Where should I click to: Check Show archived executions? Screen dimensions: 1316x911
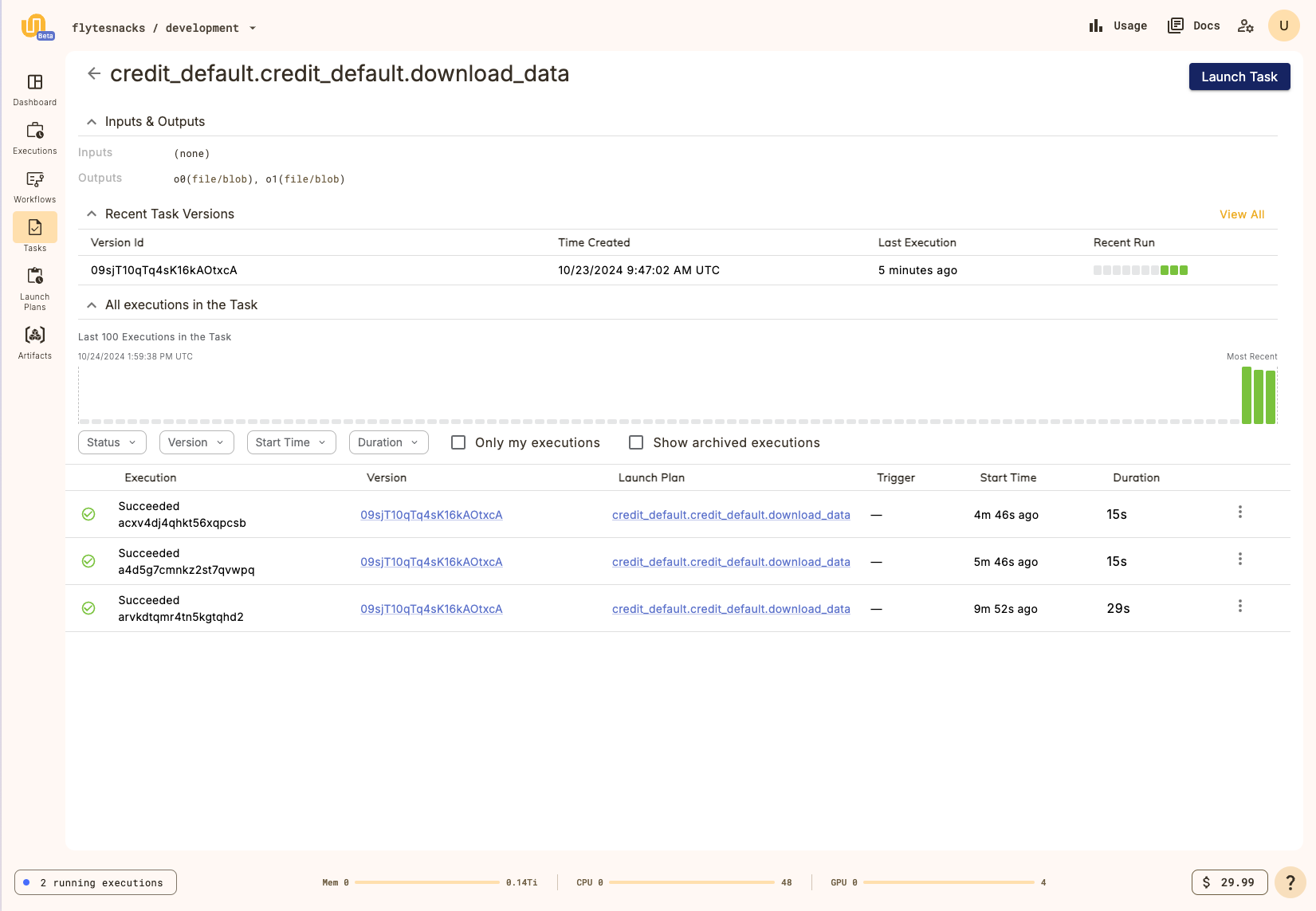(x=635, y=442)
